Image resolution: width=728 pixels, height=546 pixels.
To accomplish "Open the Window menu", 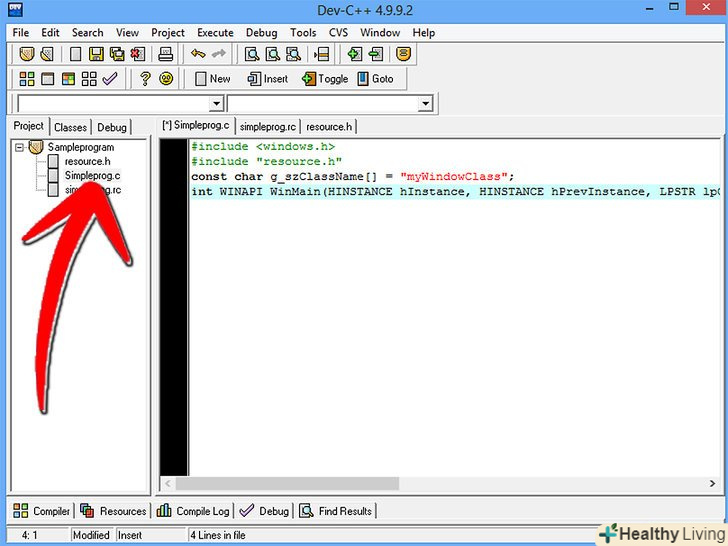I will coord(380,32).
